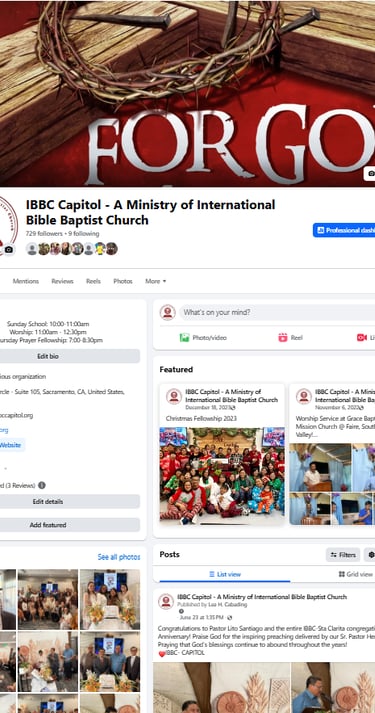375x713 pixels.
Task: Open the Mentions tab
Action: [25, 281]
